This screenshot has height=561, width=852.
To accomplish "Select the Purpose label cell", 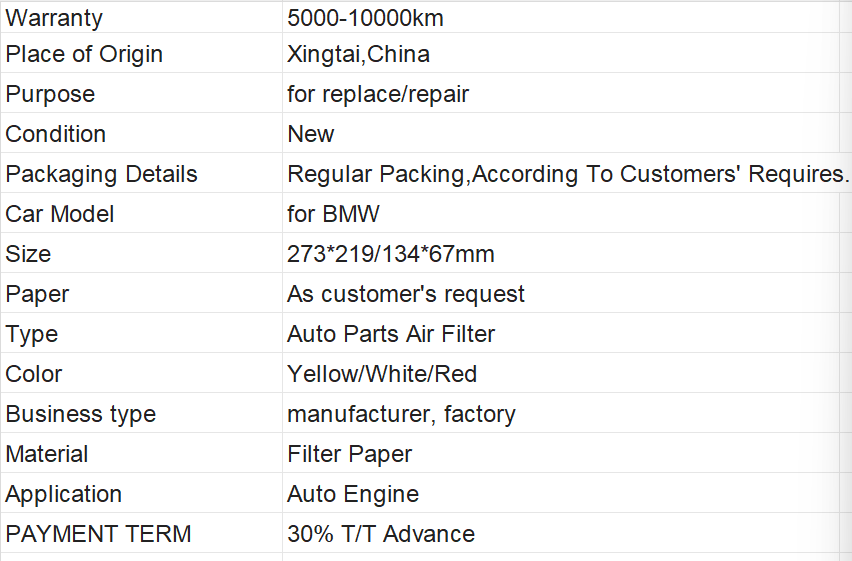I will click(141, 94).
